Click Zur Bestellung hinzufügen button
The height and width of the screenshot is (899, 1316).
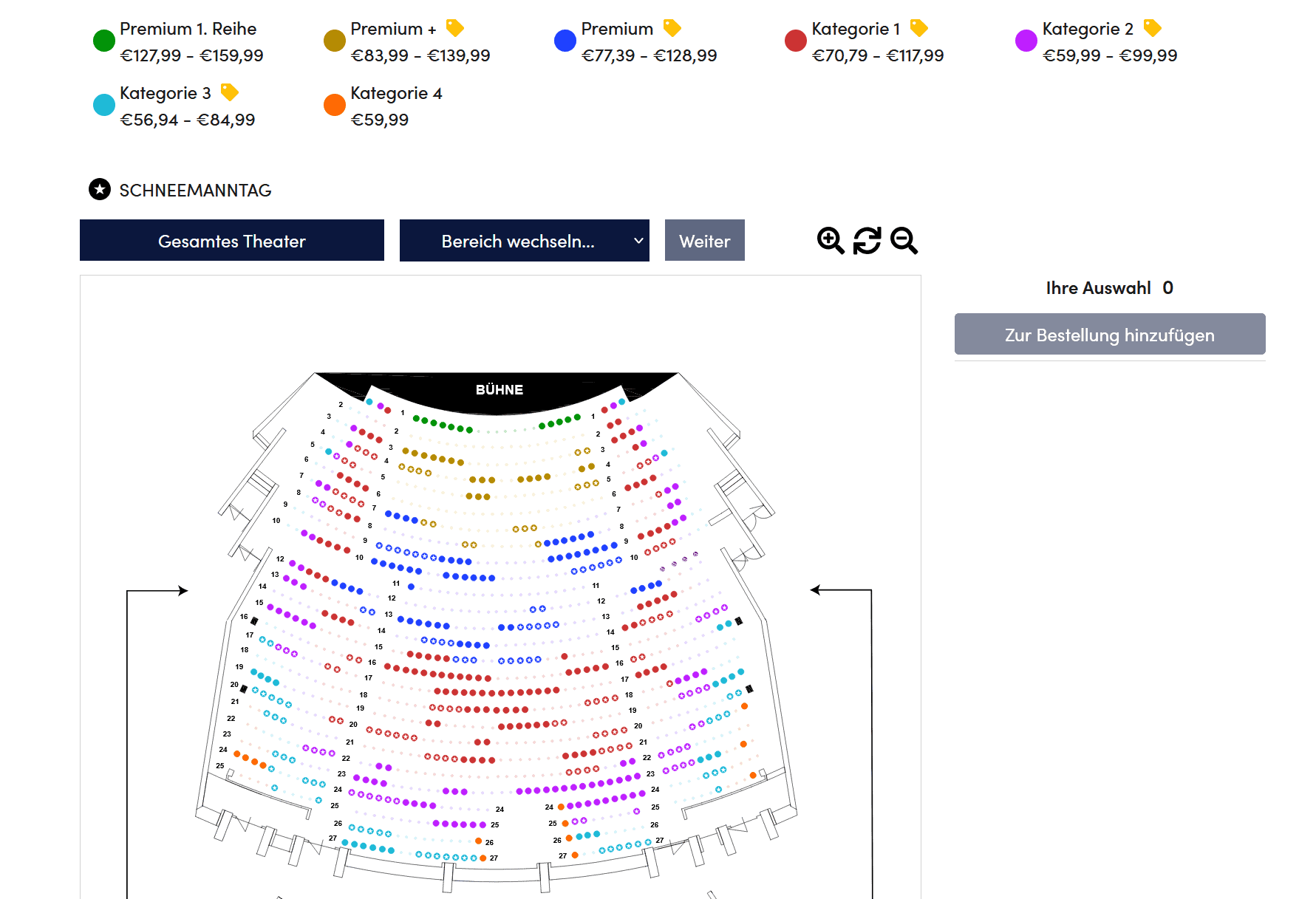(1109, 335)
